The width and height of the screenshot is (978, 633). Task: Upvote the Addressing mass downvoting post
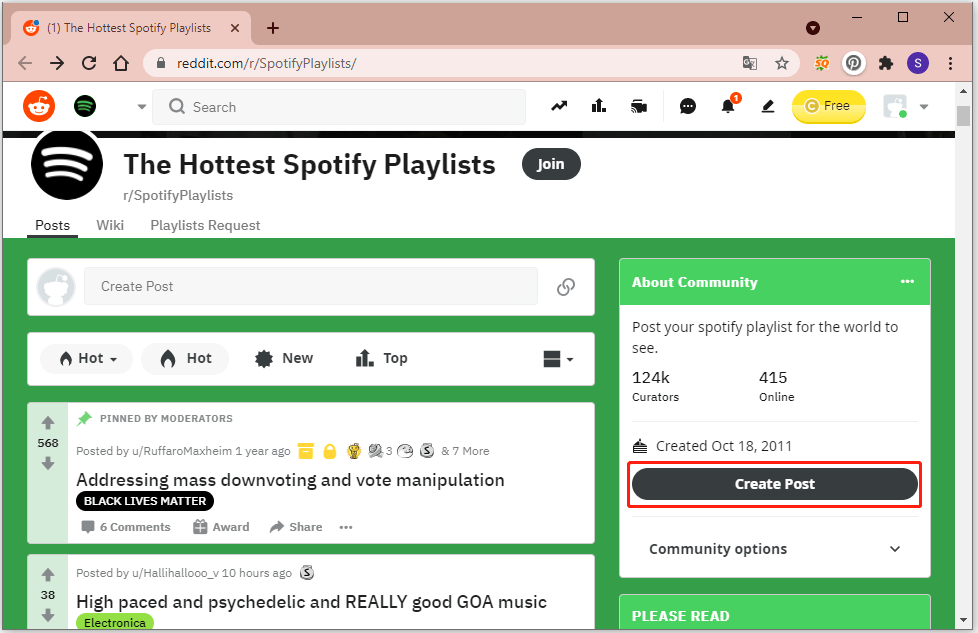(x=48, y=423)
